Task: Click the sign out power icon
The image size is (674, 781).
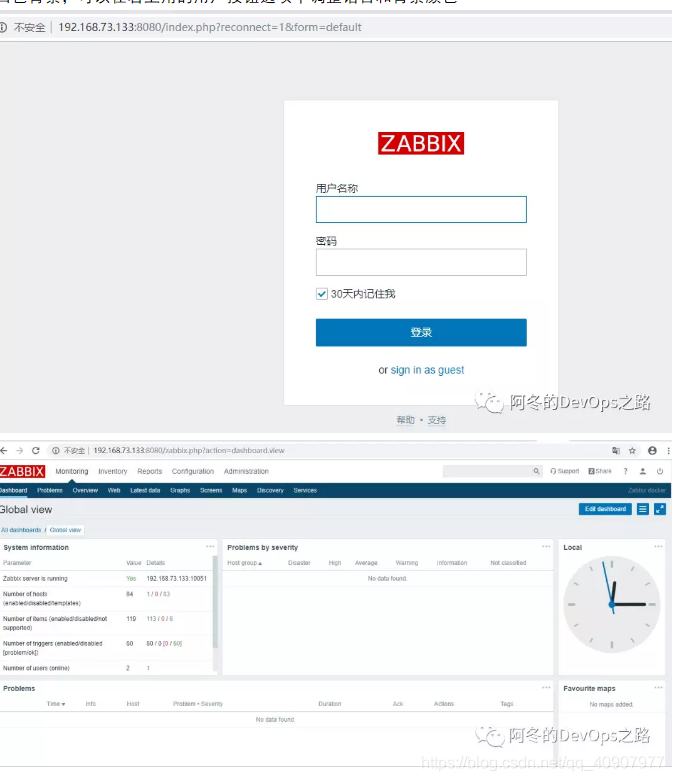Action: 660,471
